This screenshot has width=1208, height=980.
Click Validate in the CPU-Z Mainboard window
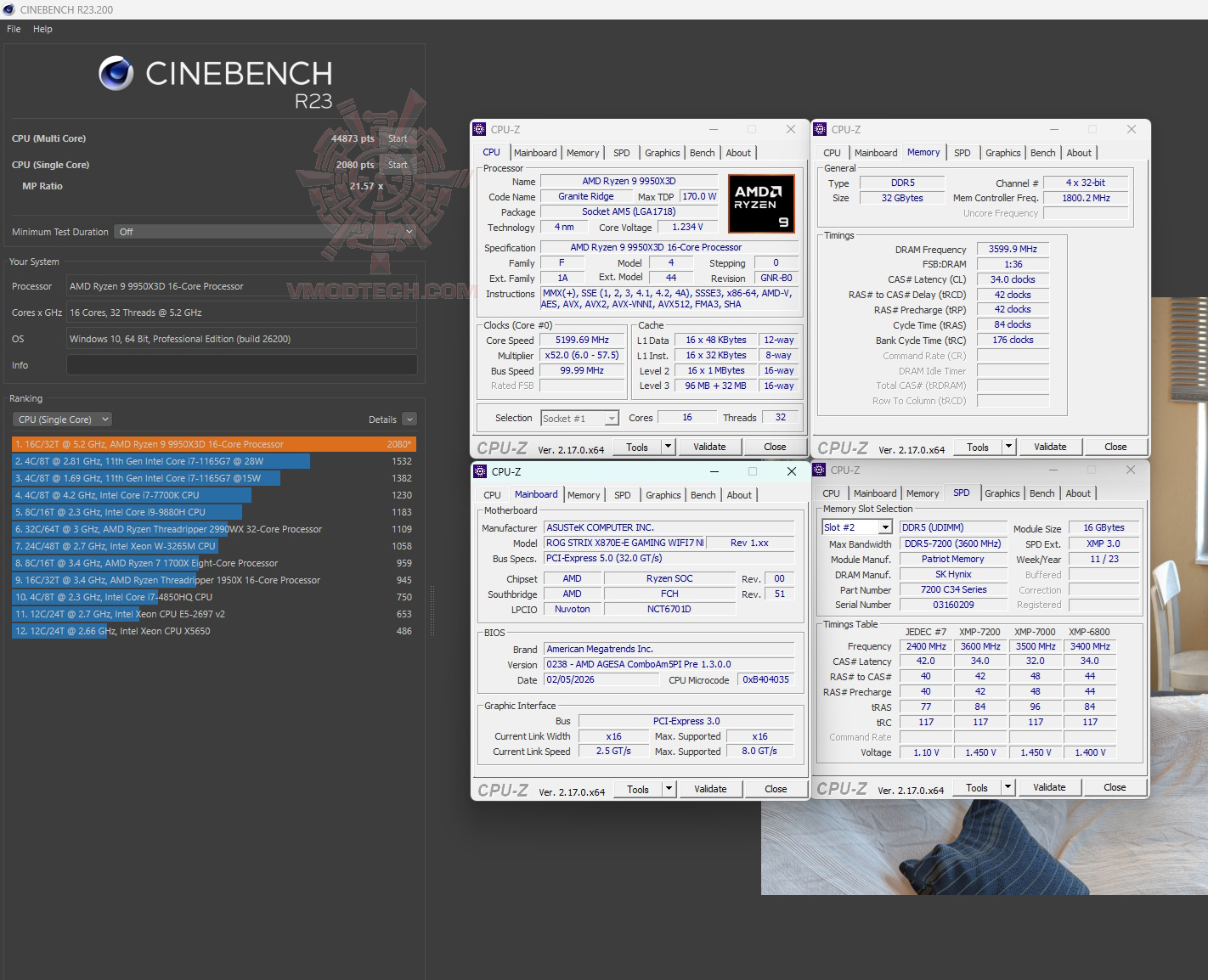pyautogui.click(x=710, y=789)
